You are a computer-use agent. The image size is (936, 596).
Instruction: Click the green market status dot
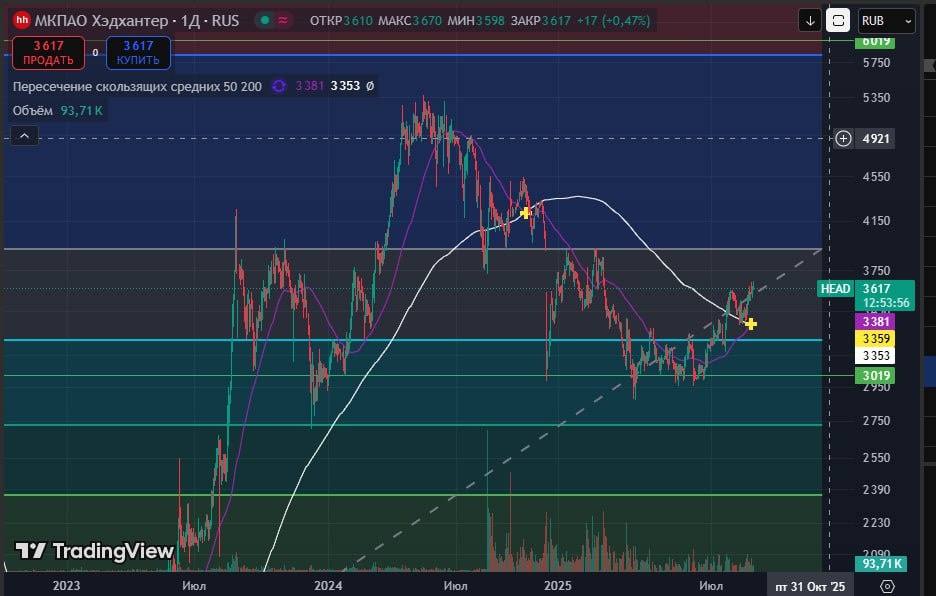coord(265,20)
